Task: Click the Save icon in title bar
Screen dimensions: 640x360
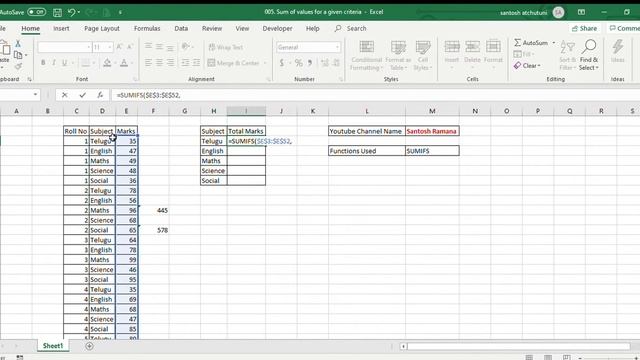Action: pyautogui.click(x=57, y=12)
